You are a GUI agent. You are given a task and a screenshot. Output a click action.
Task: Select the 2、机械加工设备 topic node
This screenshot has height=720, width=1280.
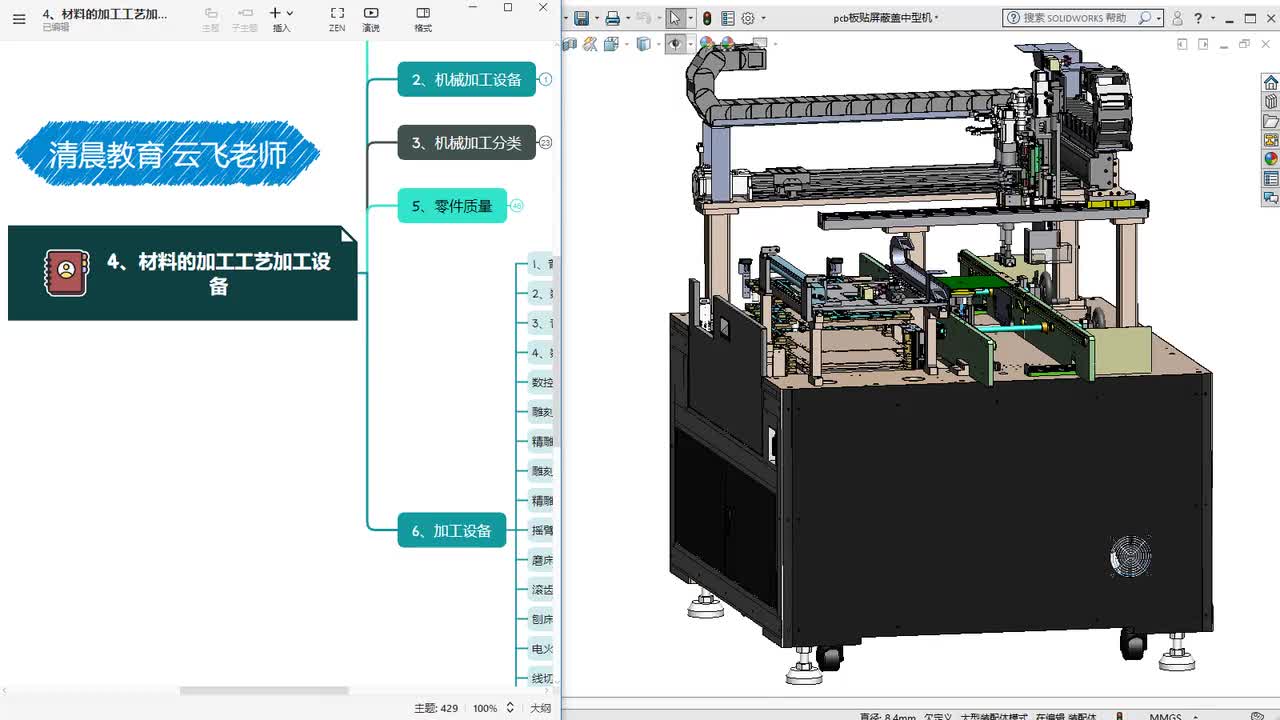(467, 80)
